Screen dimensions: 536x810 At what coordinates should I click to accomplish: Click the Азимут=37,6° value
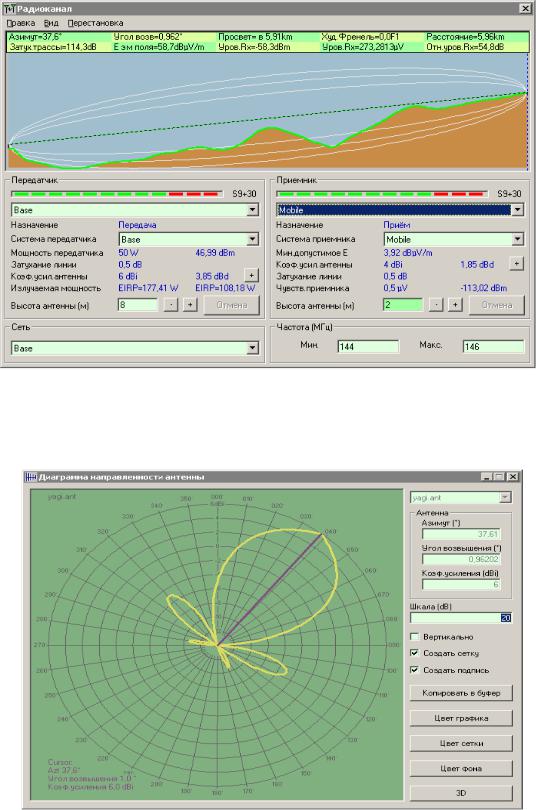point(36,37)
